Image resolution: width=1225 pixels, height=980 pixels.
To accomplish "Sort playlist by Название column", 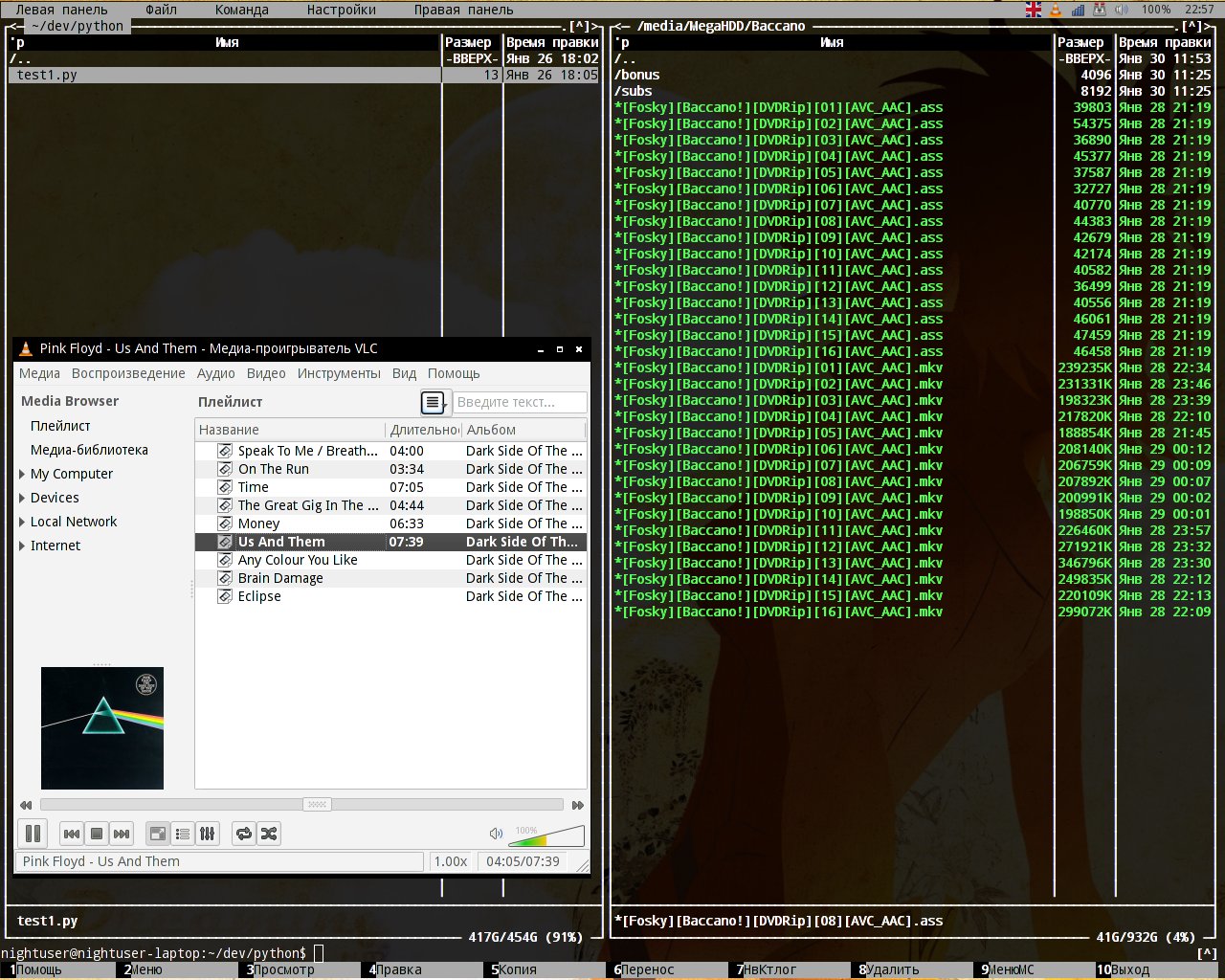I will 290,430.
